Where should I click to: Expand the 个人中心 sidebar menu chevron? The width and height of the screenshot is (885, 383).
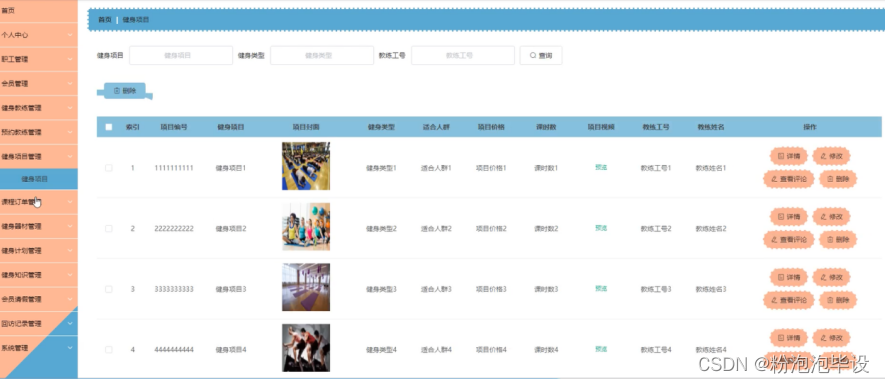(x=70, y=35)
